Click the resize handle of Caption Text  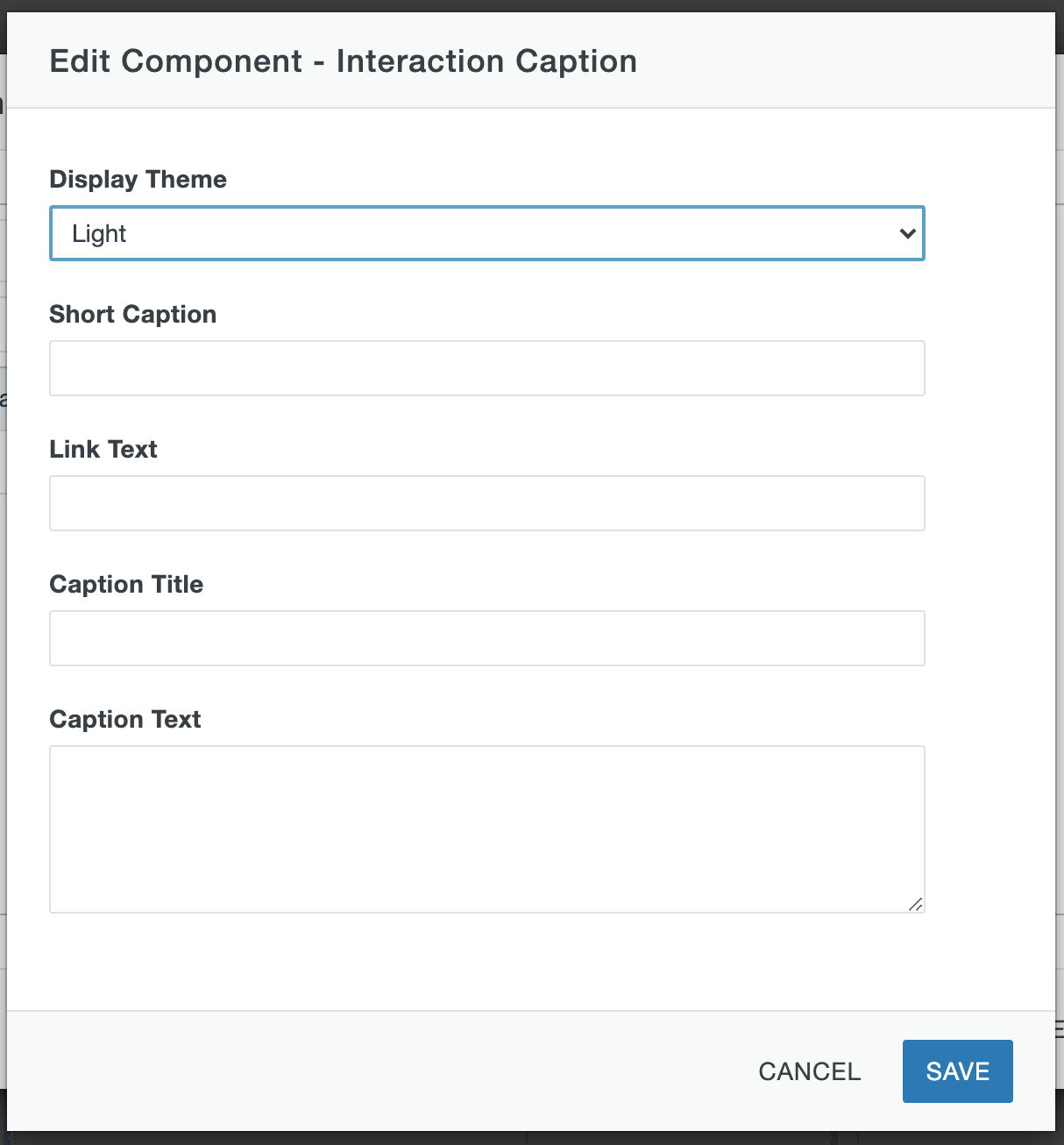pyautogui.click(x=916, y=905)
